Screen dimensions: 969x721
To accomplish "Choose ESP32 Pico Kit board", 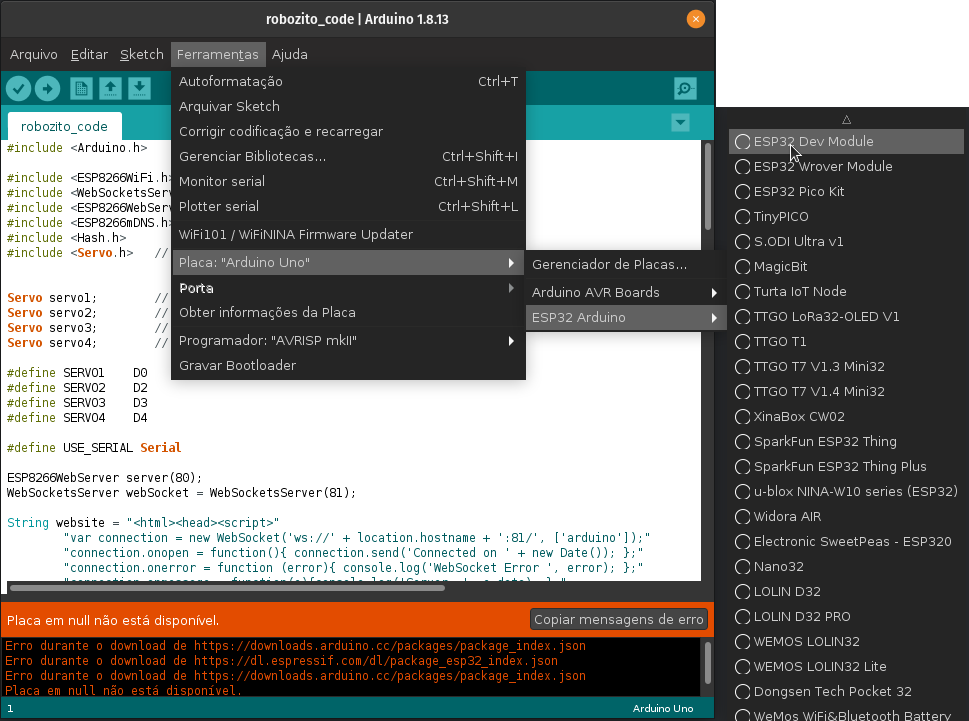I will click(846, 192).
